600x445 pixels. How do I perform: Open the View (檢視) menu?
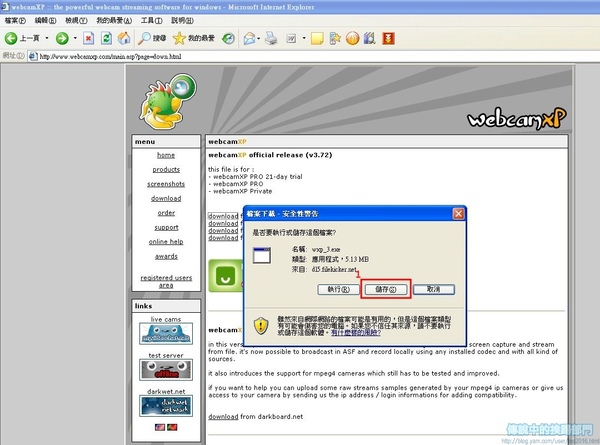[x=76, y=20]
